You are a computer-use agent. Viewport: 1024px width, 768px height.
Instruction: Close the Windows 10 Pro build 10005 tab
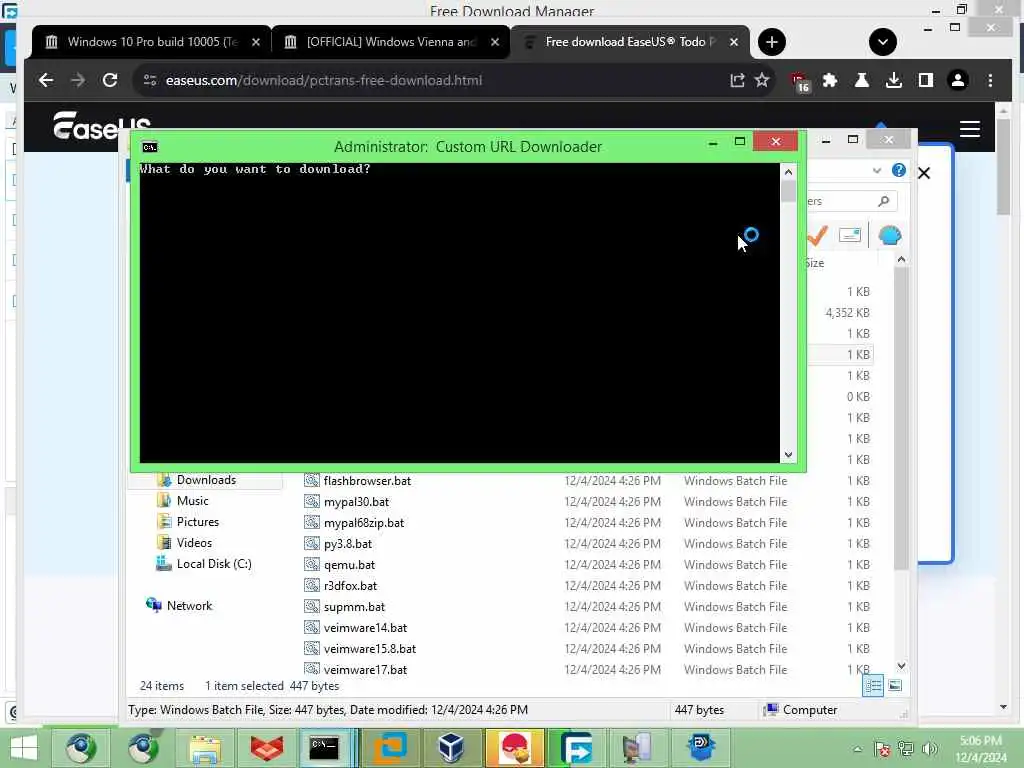[255, 42]
